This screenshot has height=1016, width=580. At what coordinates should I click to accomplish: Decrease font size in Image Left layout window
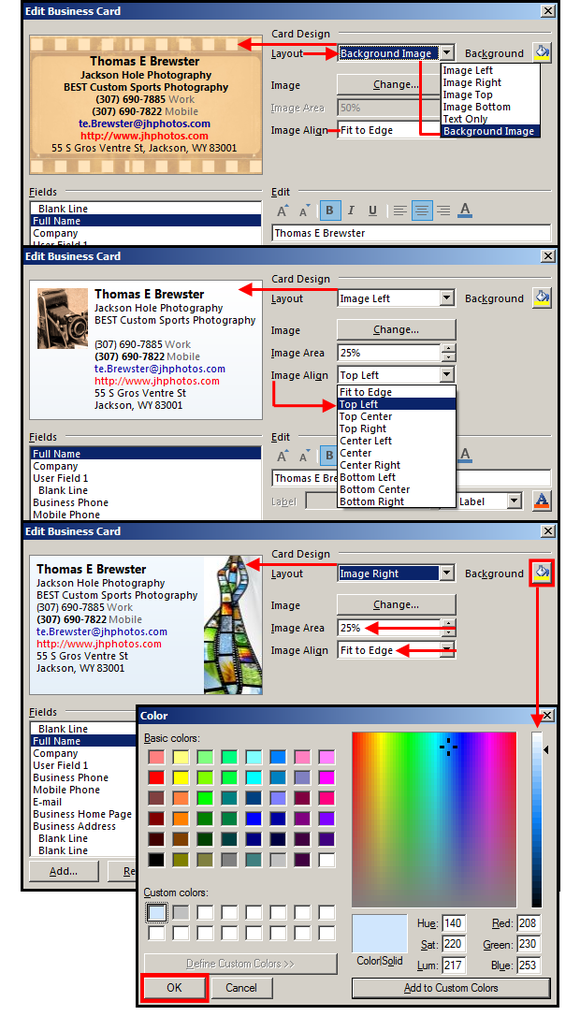pos(305,456)
